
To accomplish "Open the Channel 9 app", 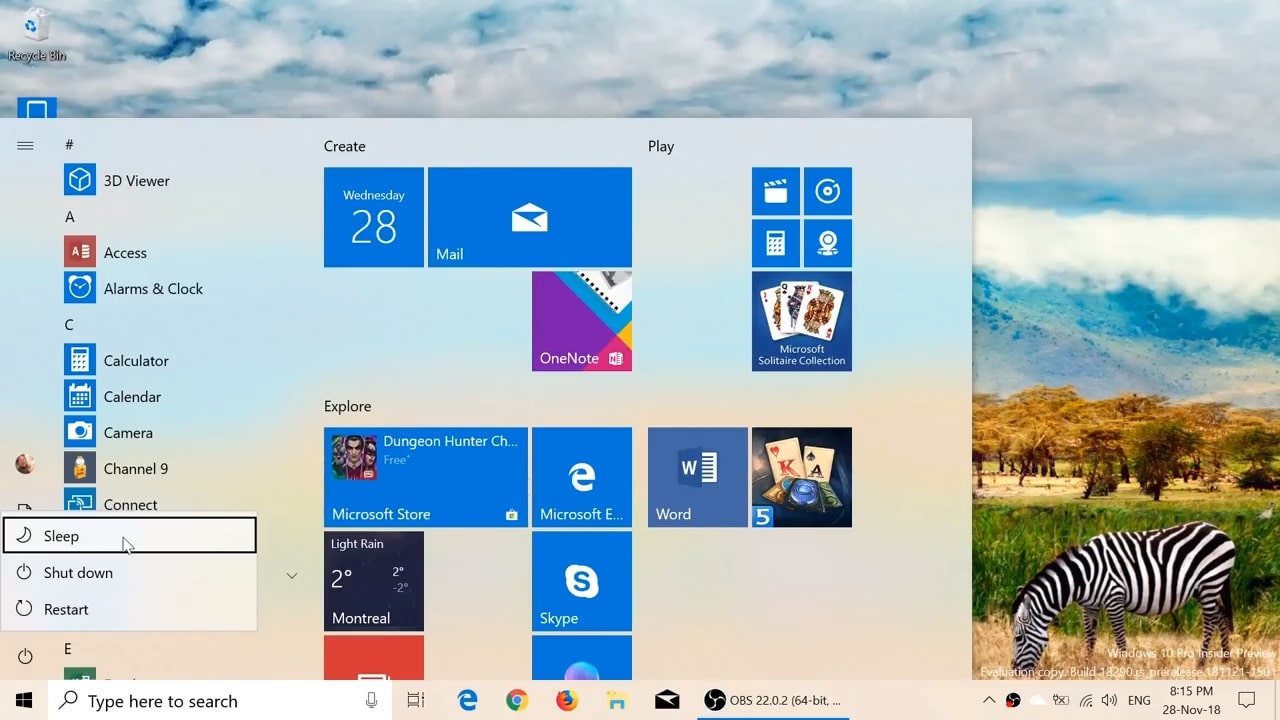I will 115,468.
